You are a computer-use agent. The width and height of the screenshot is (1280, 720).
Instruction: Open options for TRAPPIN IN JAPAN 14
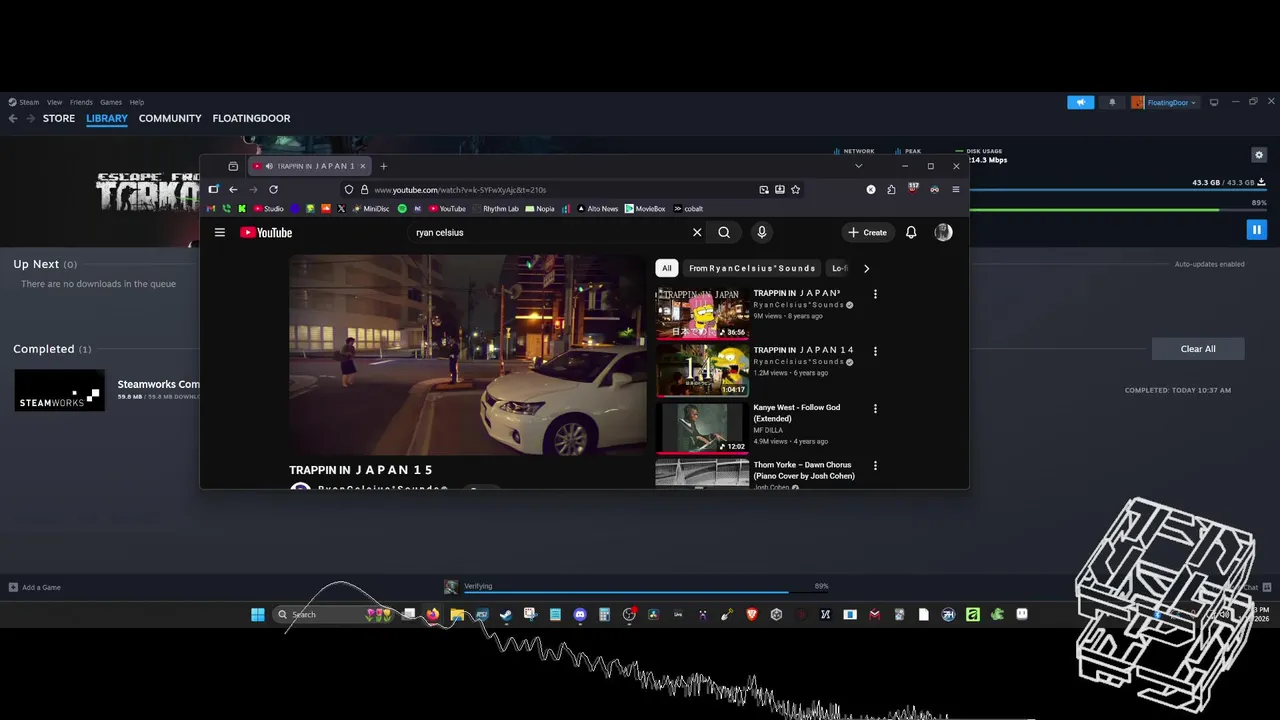point(875,351)
